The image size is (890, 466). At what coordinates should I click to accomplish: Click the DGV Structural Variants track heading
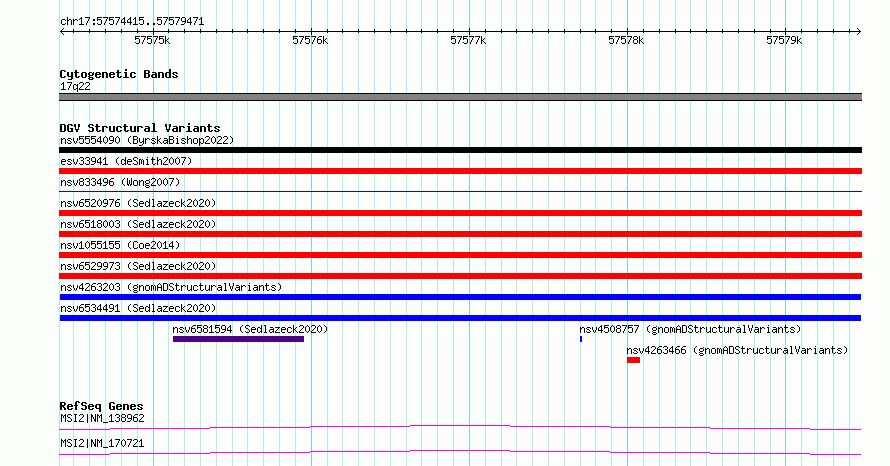point(140,128)
